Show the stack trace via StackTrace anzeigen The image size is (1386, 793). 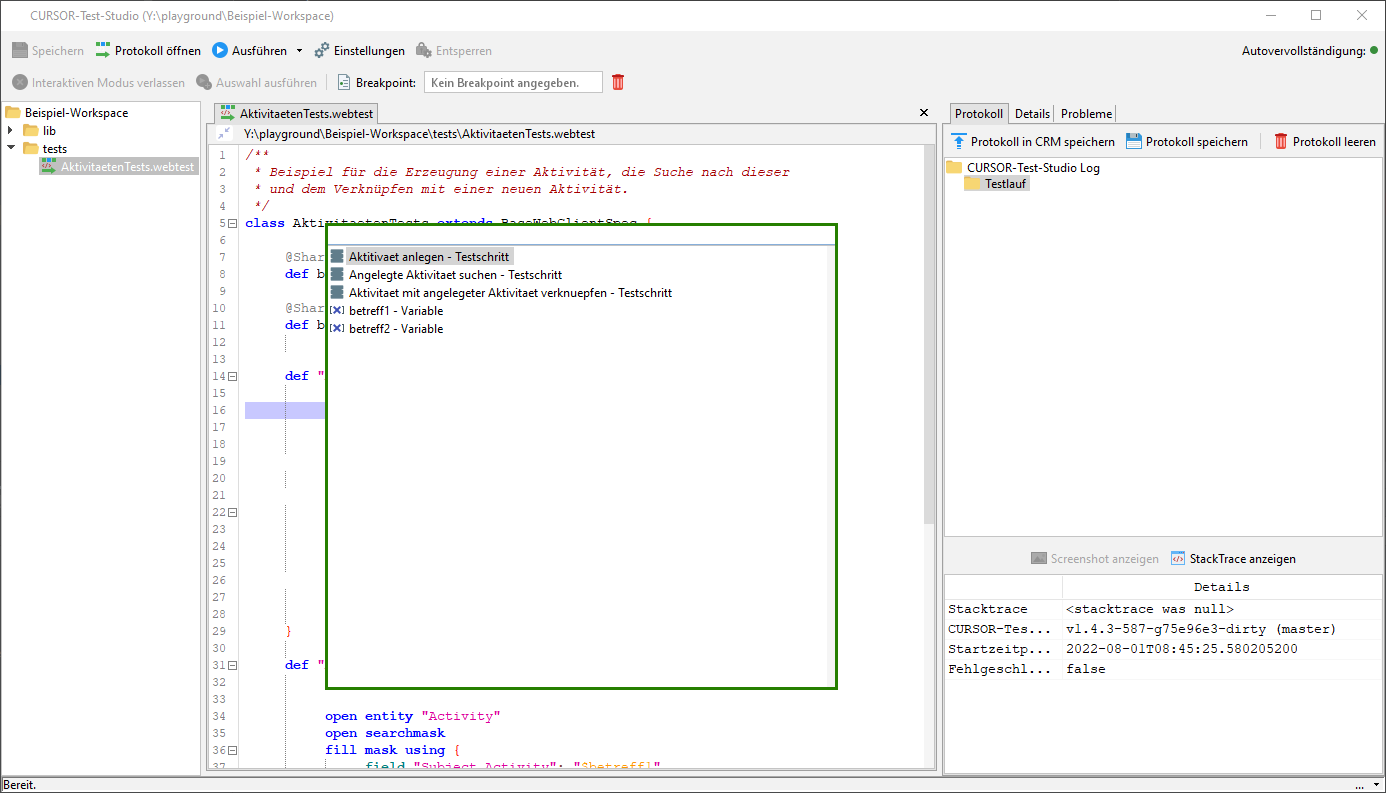1178,559
